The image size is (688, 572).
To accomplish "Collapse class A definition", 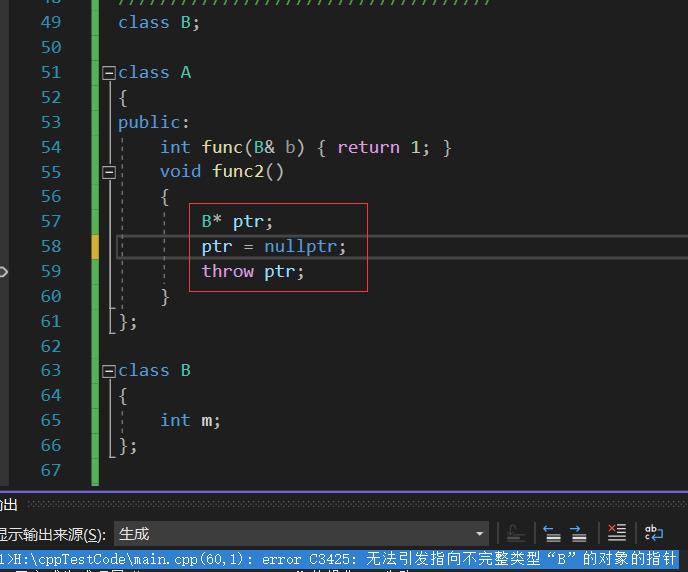I will 109,73.
